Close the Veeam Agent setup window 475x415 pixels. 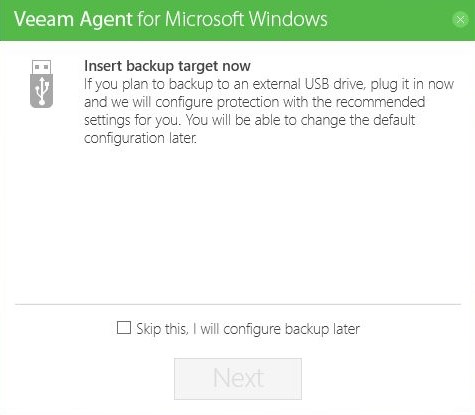(461, 20)
